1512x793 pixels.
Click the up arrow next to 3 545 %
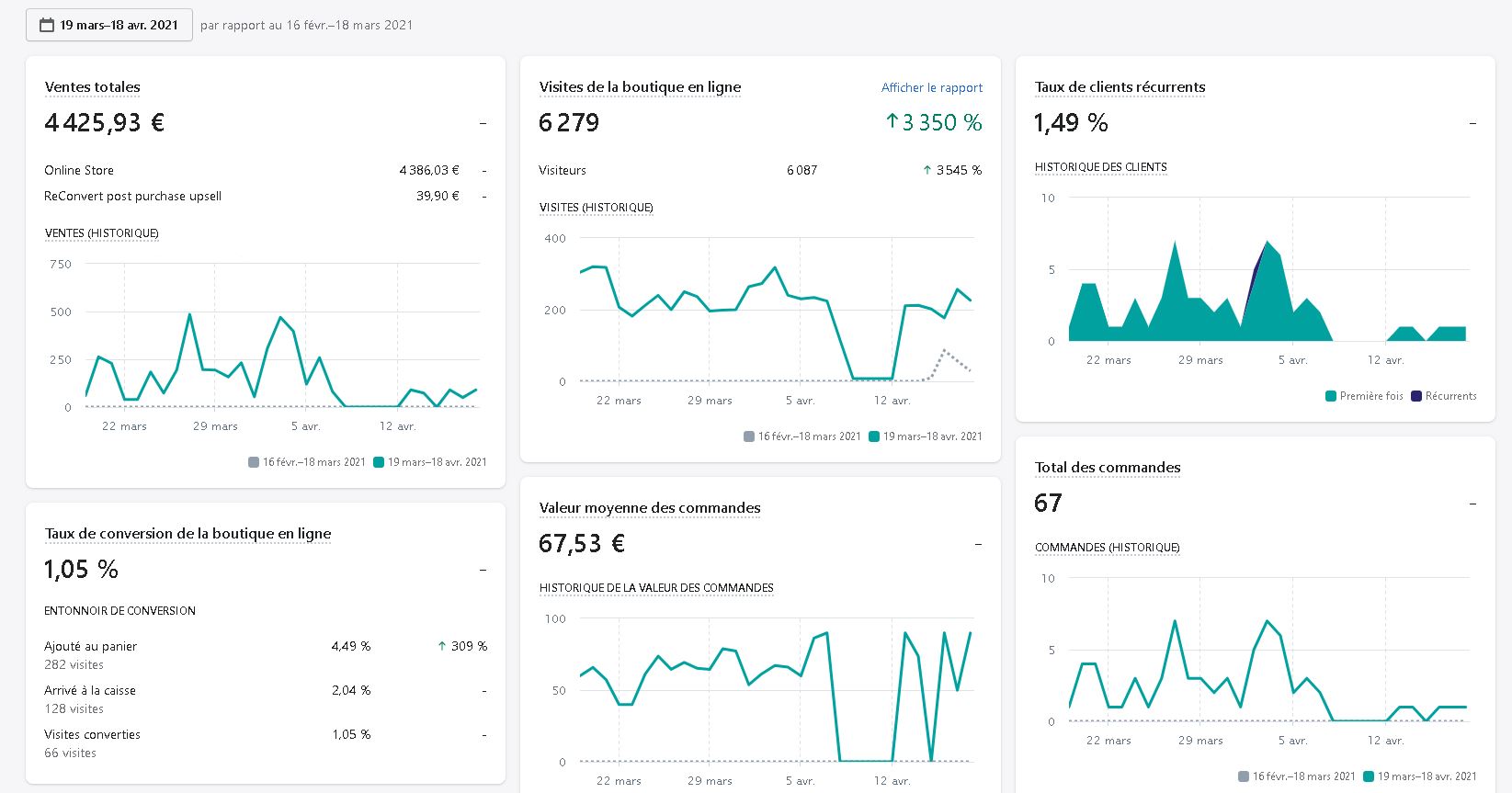(x=927, y=170)
